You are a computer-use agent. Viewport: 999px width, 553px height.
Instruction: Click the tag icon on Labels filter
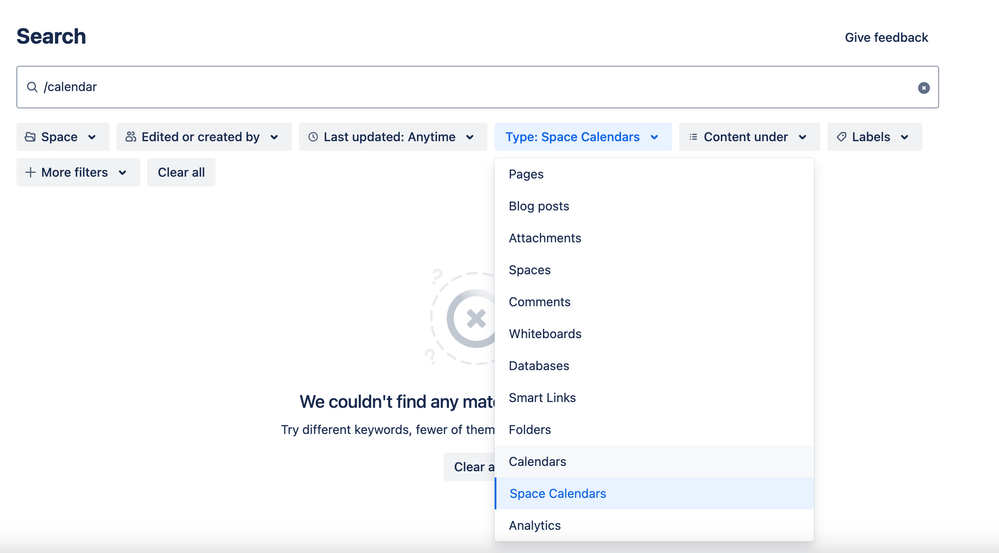[x=841, y=137]
